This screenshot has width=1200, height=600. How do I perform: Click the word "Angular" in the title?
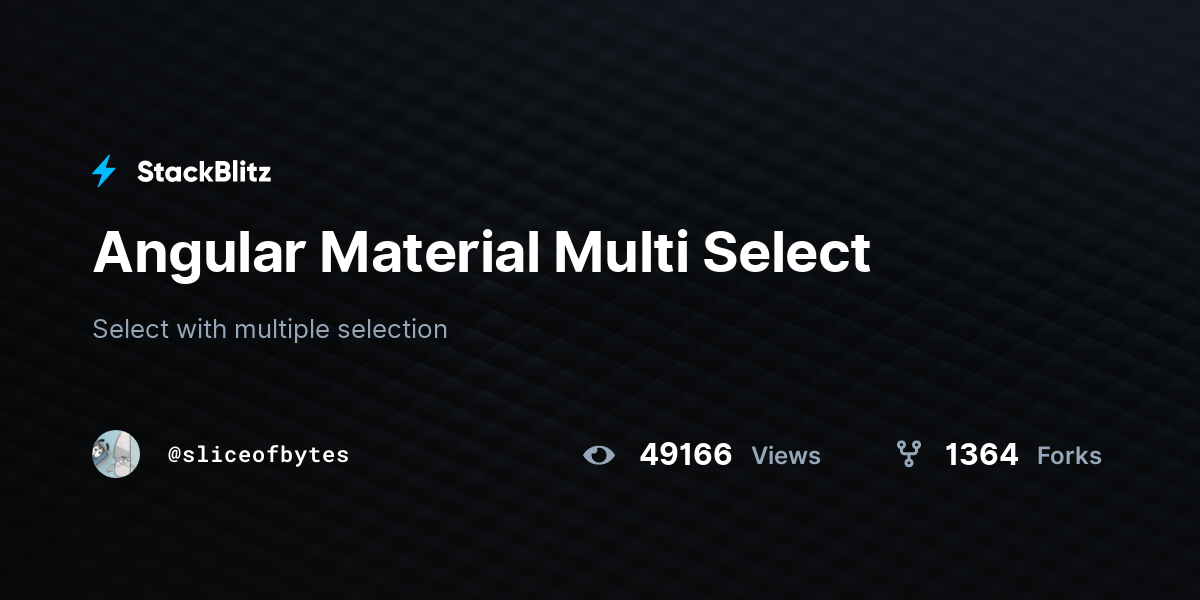(x=199, y=253)
